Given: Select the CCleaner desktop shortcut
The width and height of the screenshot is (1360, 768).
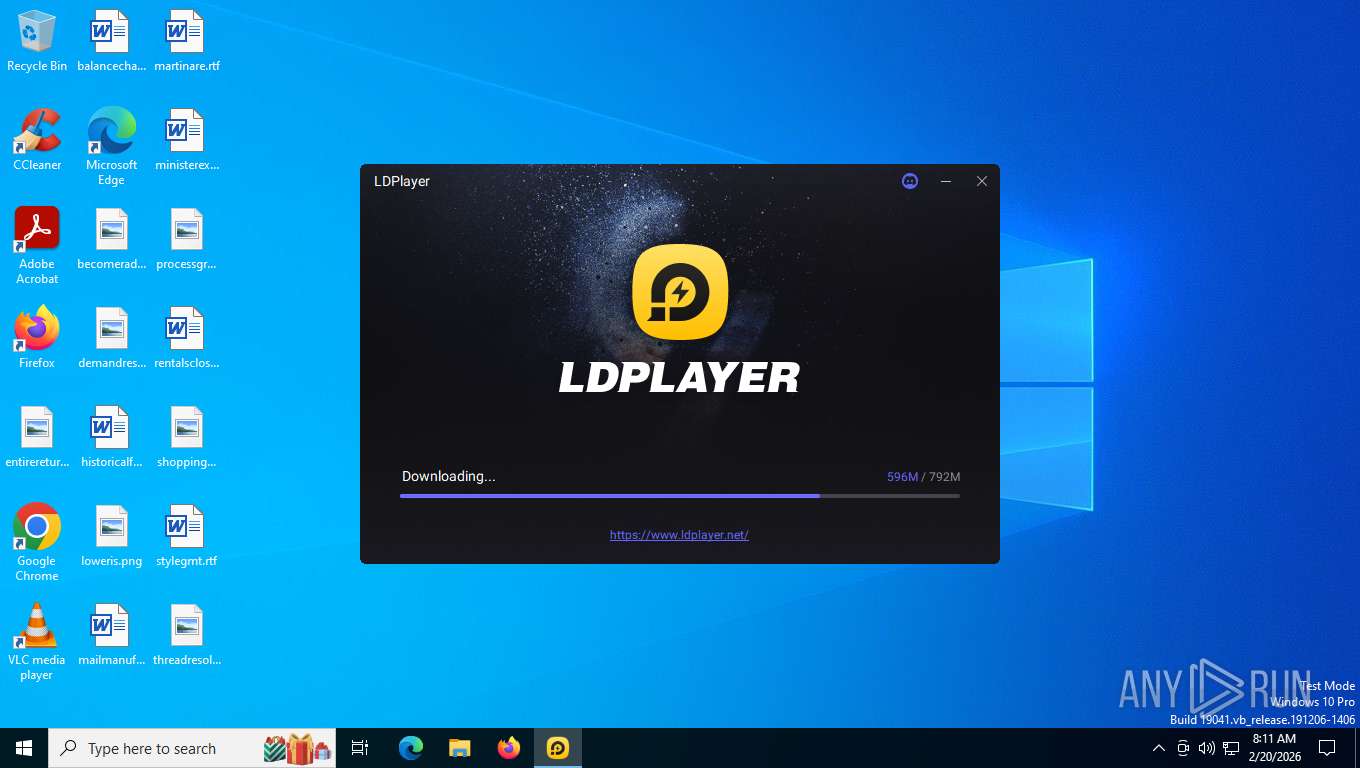Looking at the screenshot, I should click(37, 140).
